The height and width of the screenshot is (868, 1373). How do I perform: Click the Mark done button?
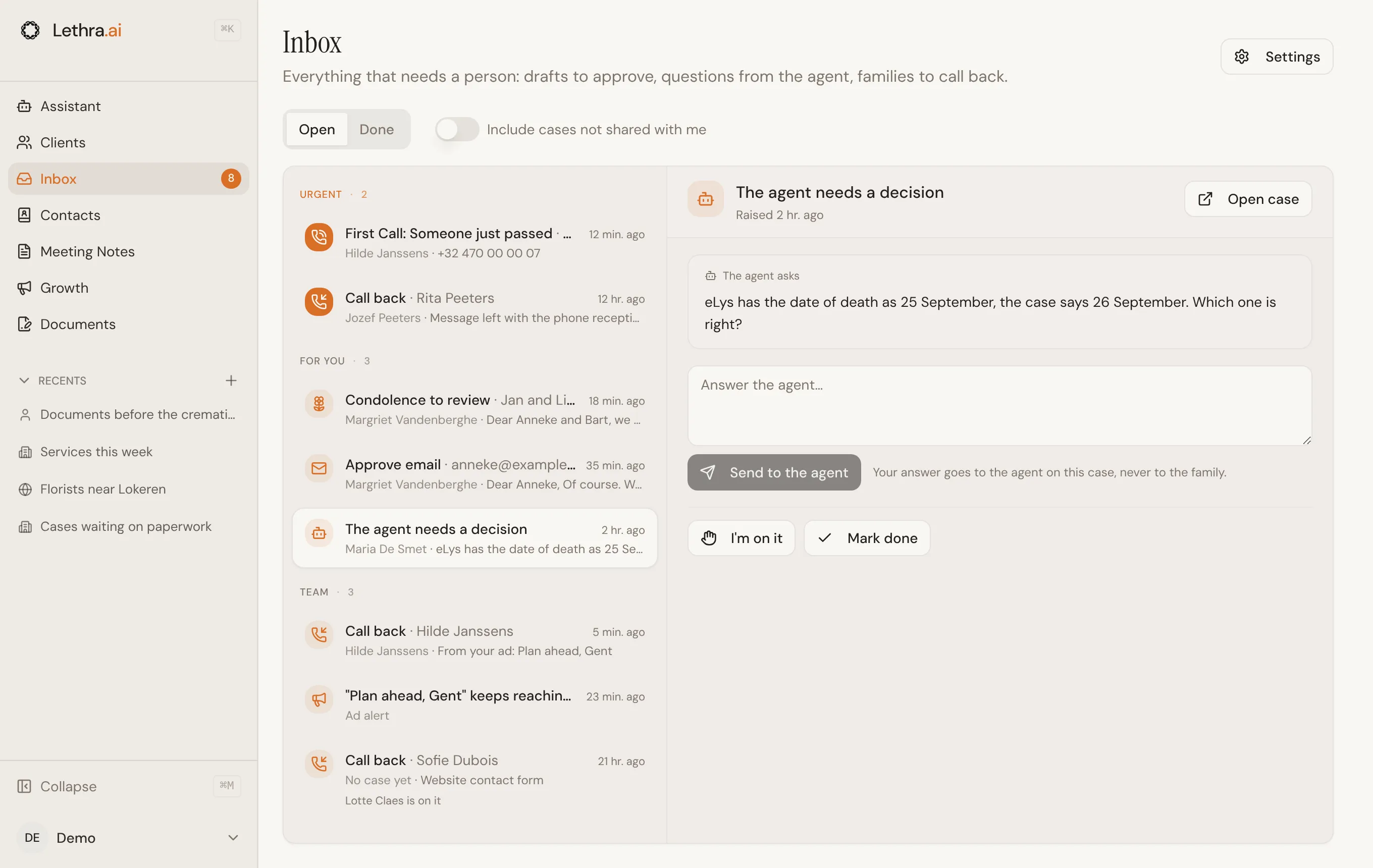tap(867, 538)
